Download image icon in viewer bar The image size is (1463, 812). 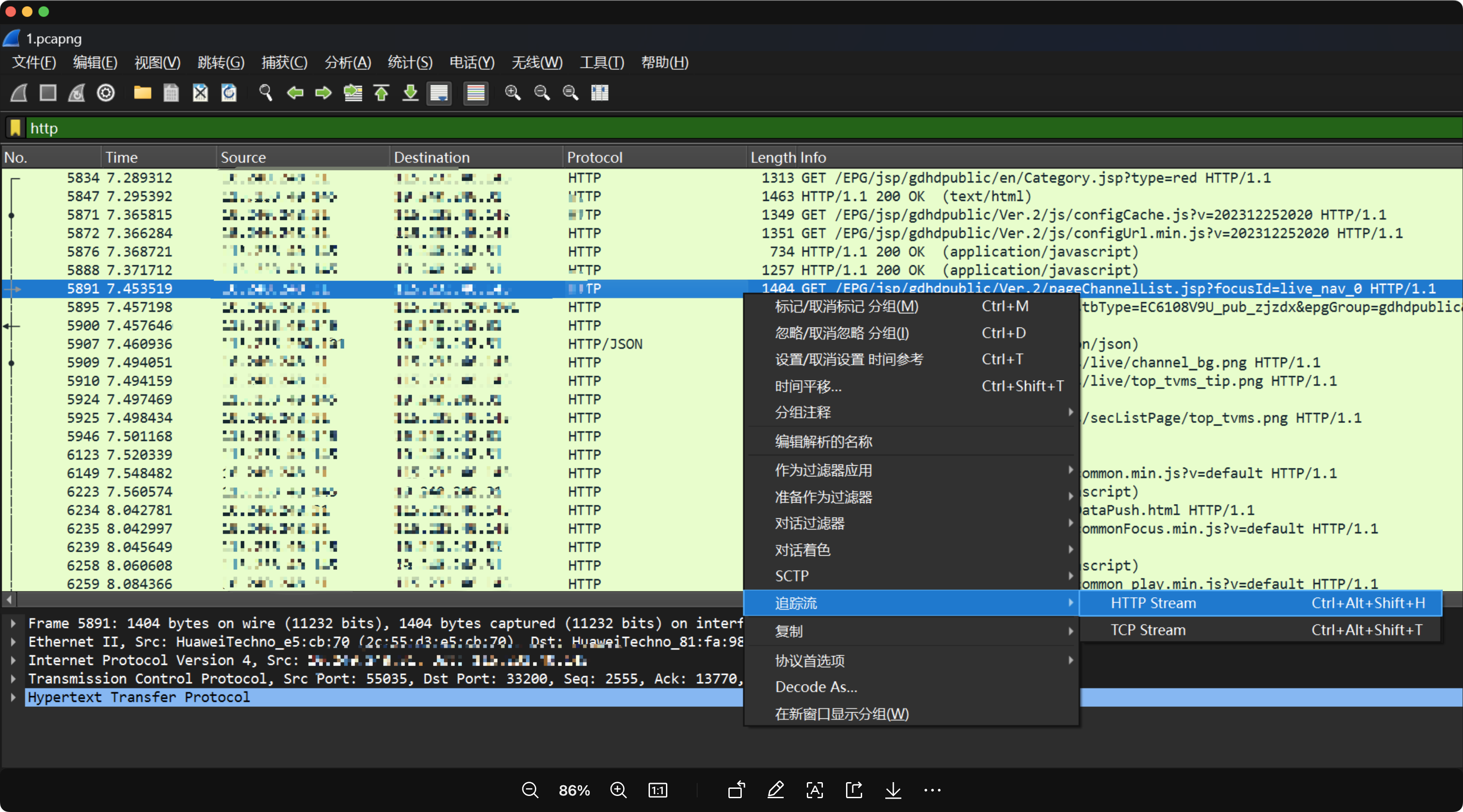point(893,790)
